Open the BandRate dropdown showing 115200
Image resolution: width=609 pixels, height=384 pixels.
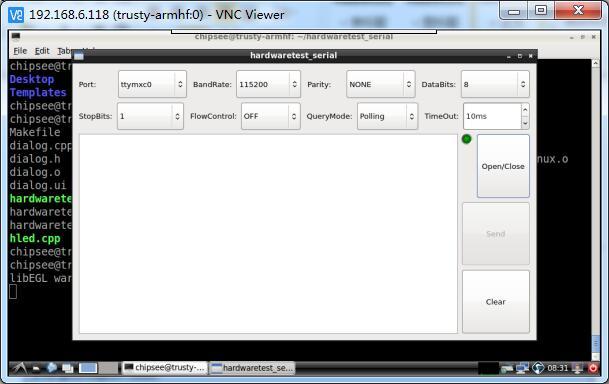click(268, 84)
